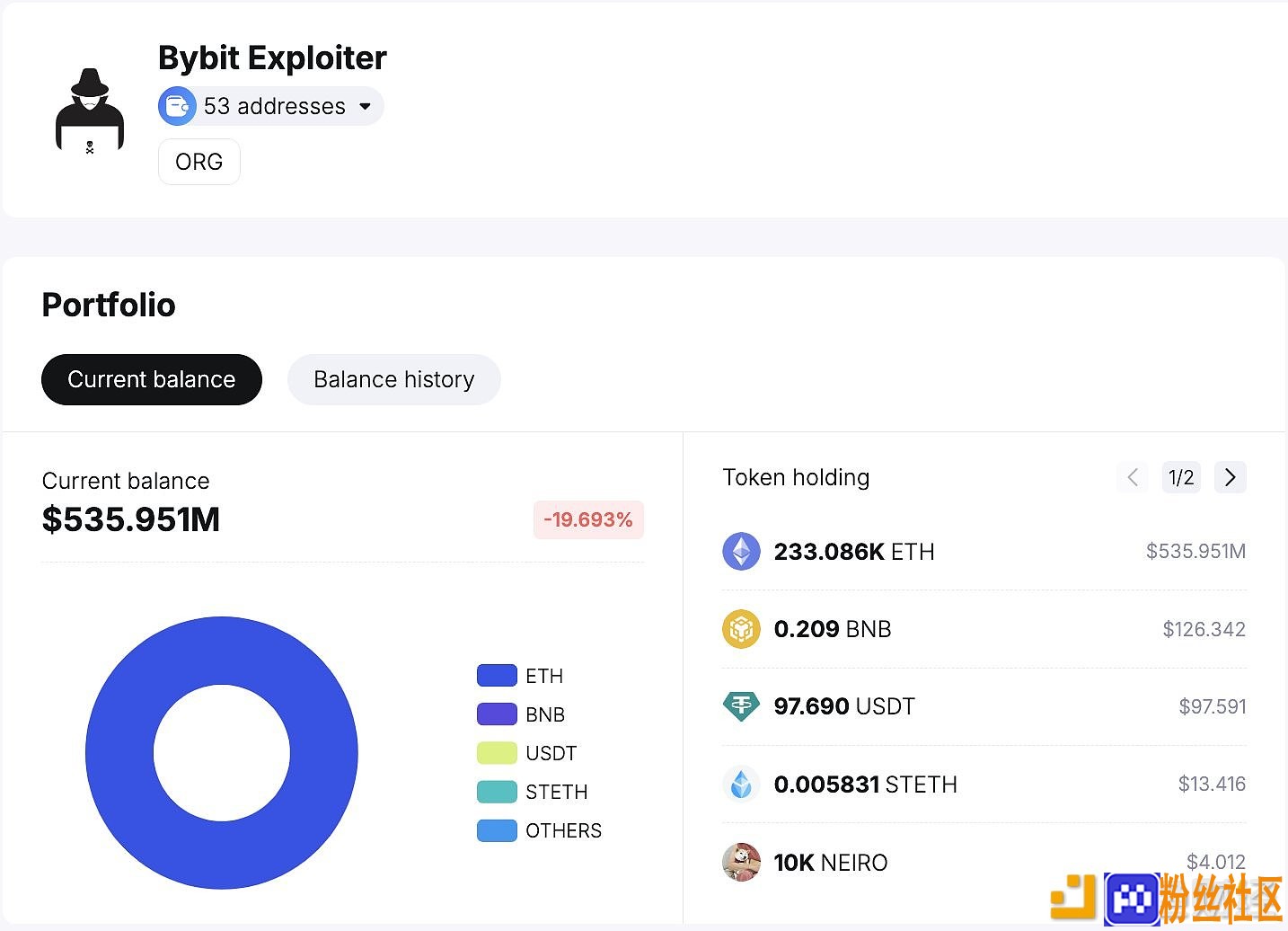The width and height of the screenshot is (1288, 931).
Task: Click the 0.005831 STETH holding text
Action: (866, 785)
